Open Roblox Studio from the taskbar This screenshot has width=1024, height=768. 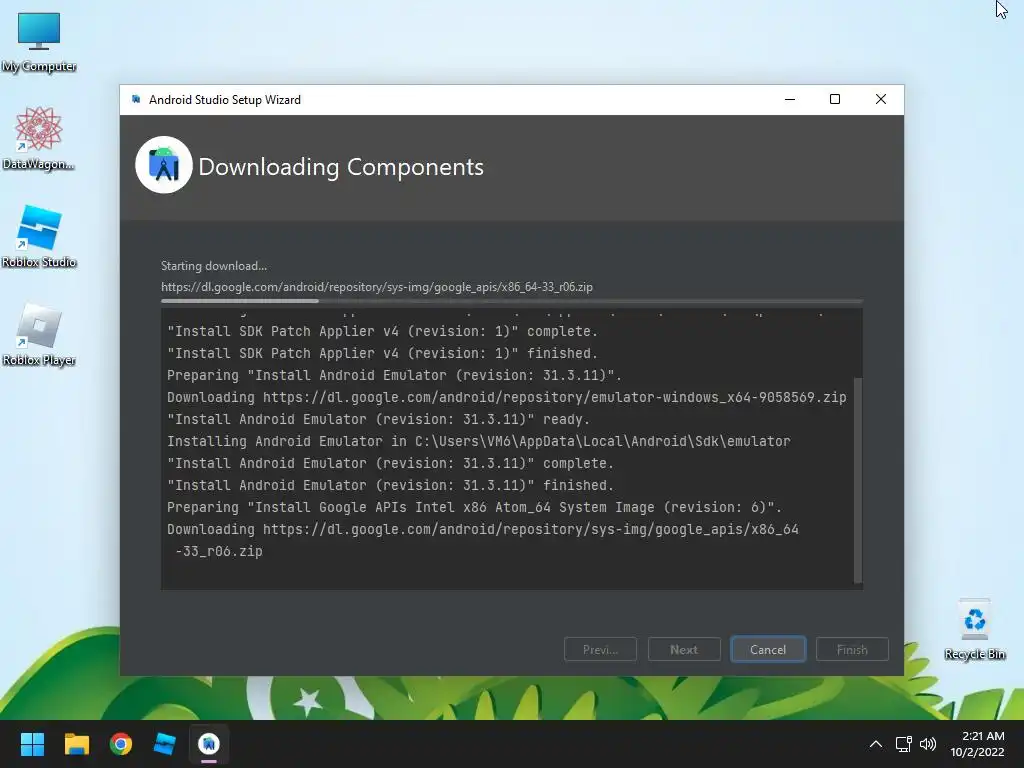coord(165,744)
